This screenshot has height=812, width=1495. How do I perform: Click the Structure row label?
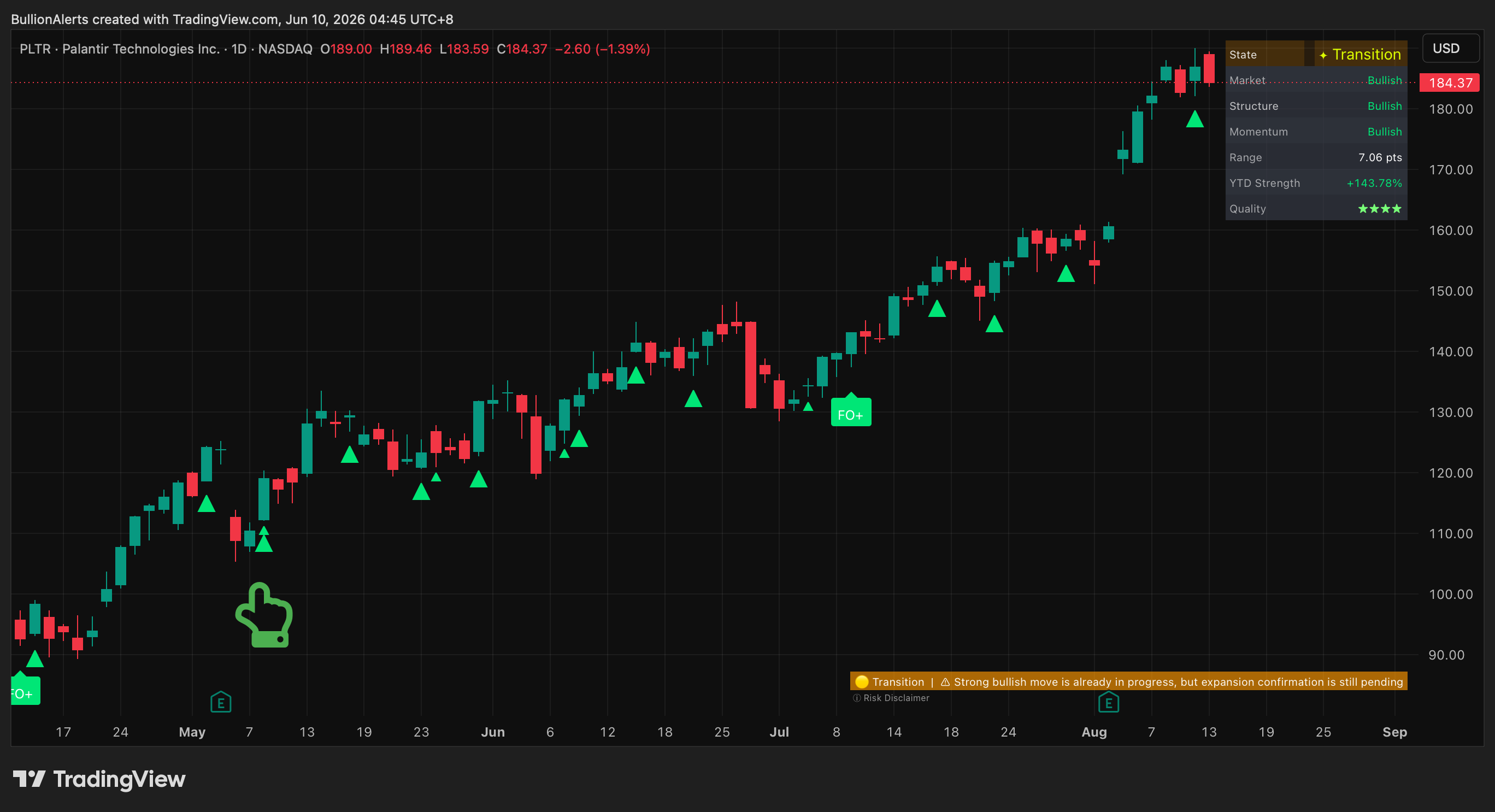coord(1253,105)
